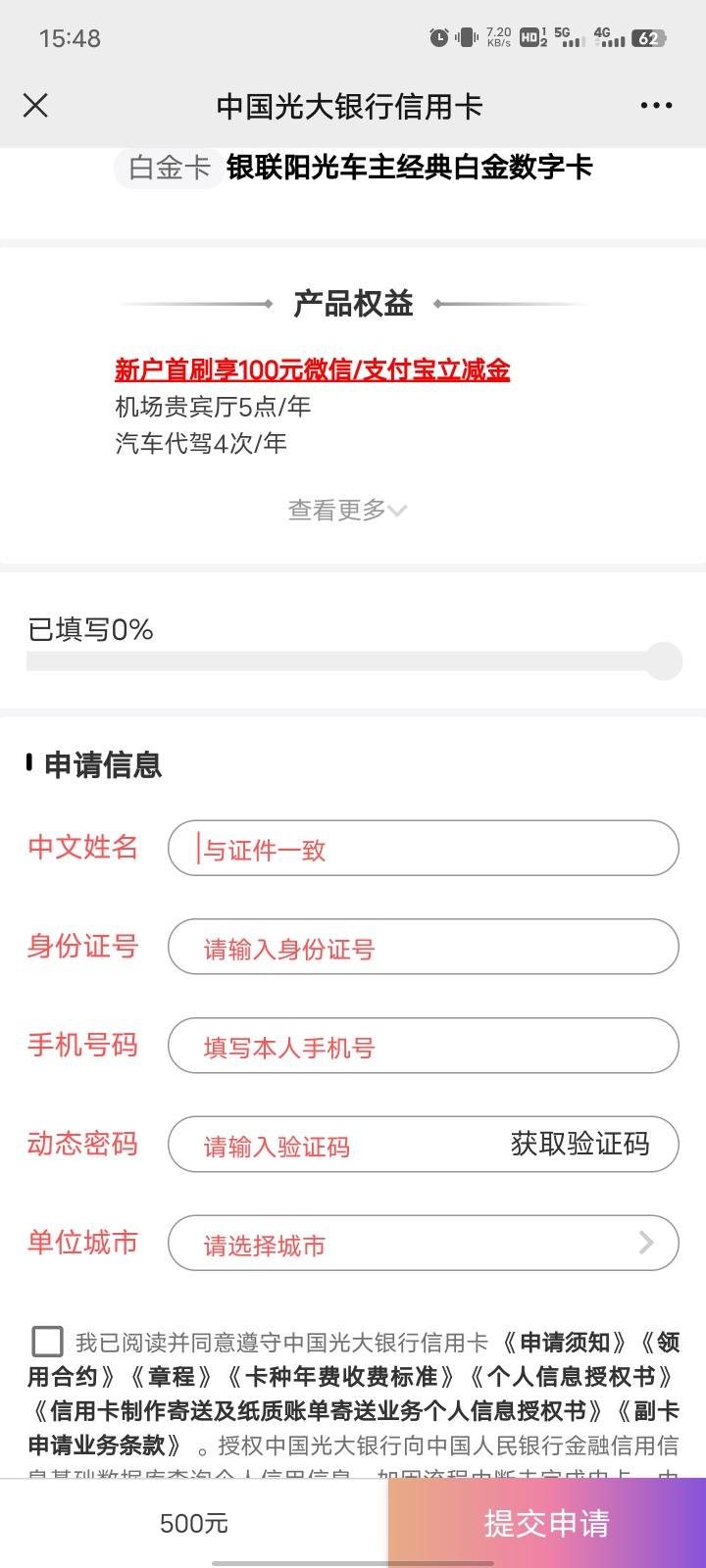This screenshot has width=706, height=1568.
Task: Focus the 手机号码 phone number field
Action: click(424, 1046)
